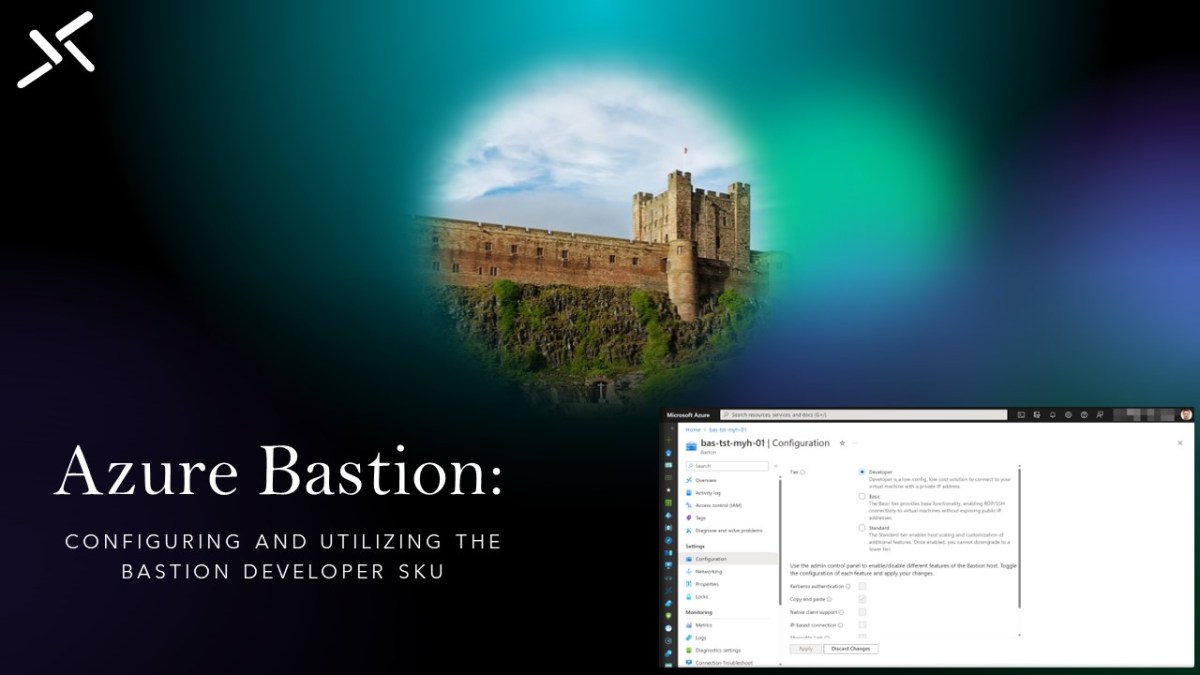Collapse the resource menu panel
Image resolution: width=1200 pixels, height=675 pixels.
pos(776,466)
